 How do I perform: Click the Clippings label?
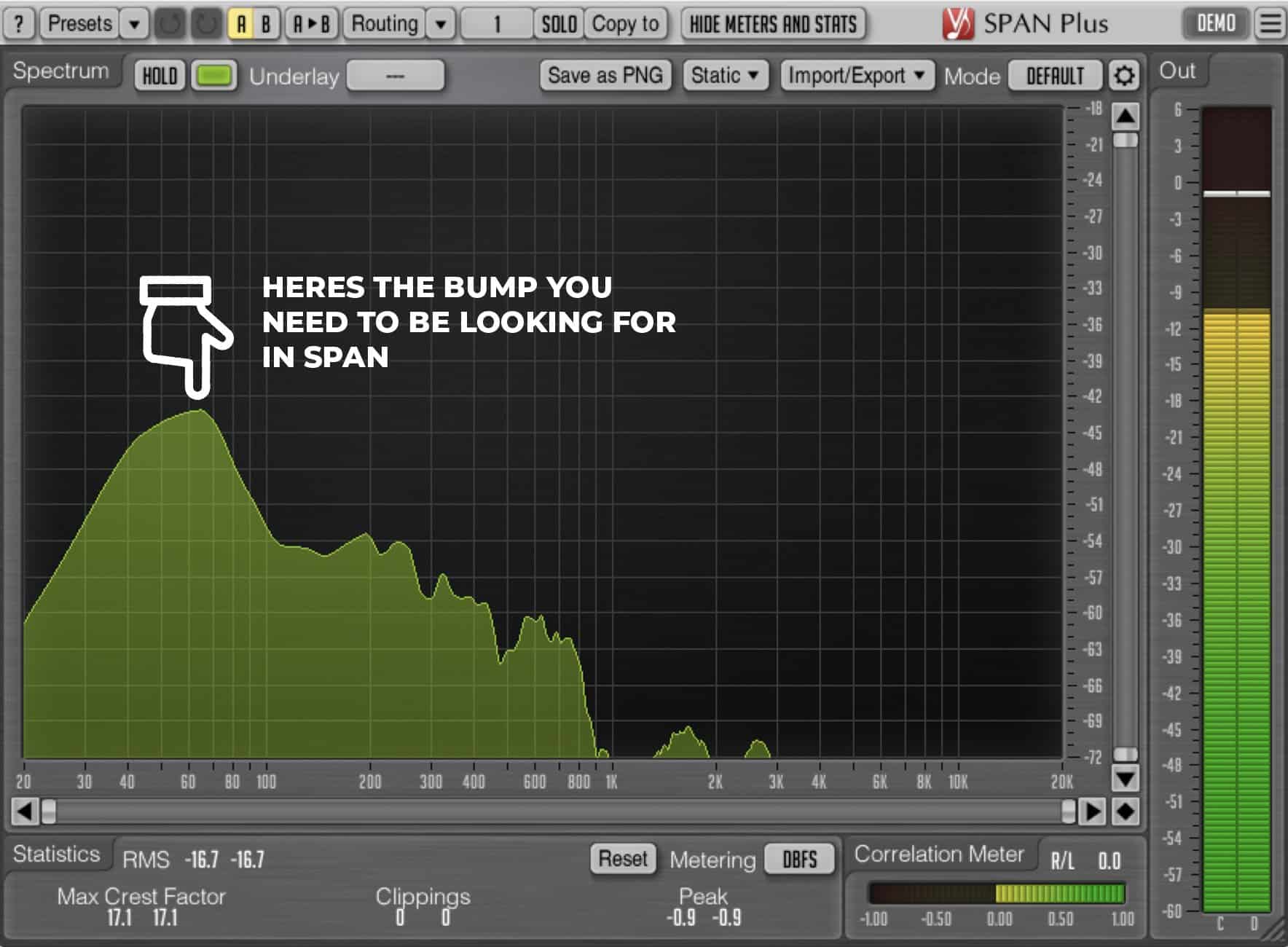(x=423, y=897)
